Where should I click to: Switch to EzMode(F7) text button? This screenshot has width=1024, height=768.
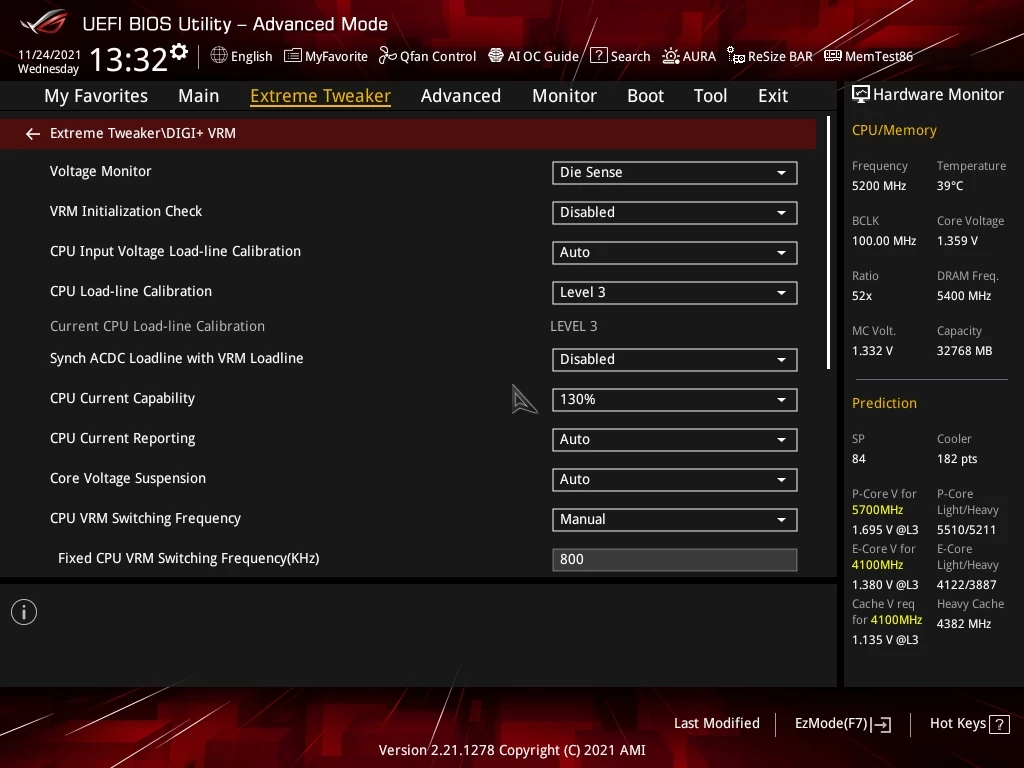point(831,723)
